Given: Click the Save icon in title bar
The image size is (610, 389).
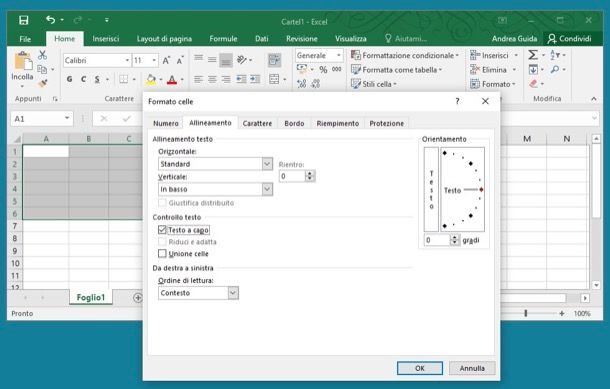Looking at the screenshot, I should (24, 20).
